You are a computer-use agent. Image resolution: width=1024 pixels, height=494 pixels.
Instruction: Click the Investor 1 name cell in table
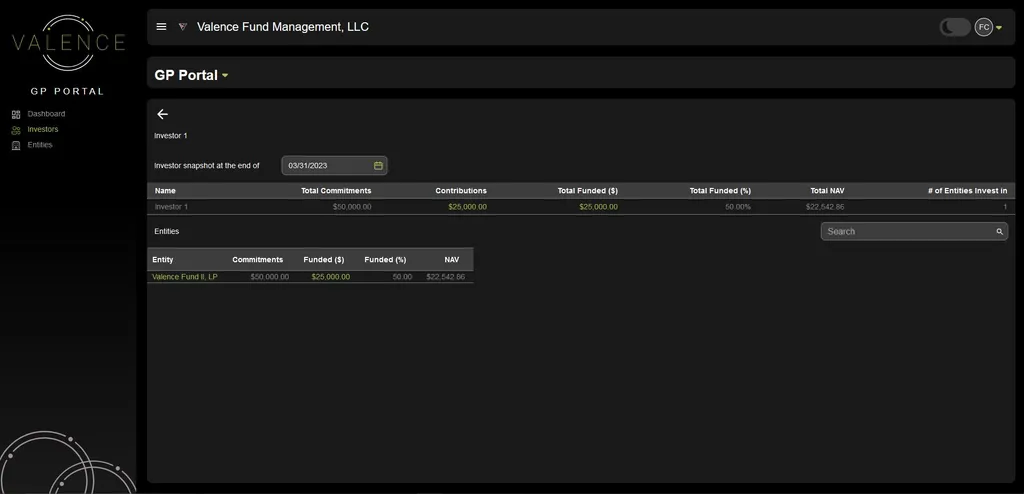point(171,207)
